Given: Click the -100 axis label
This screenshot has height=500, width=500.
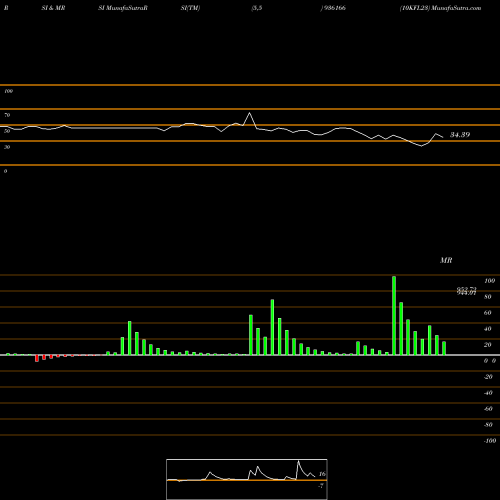Looking at the screenshot, I should point(490,441).
